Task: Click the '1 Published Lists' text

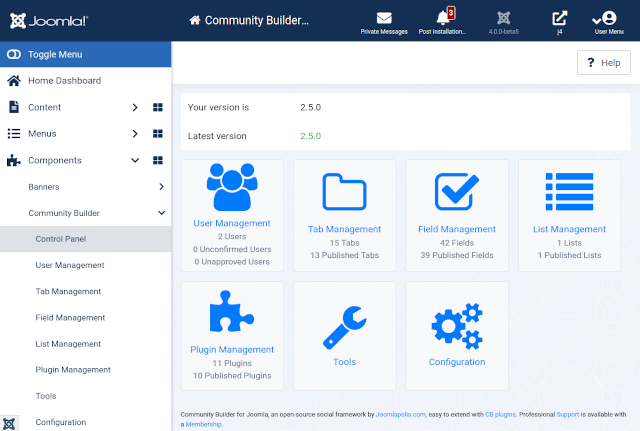Action: point(569,255)
